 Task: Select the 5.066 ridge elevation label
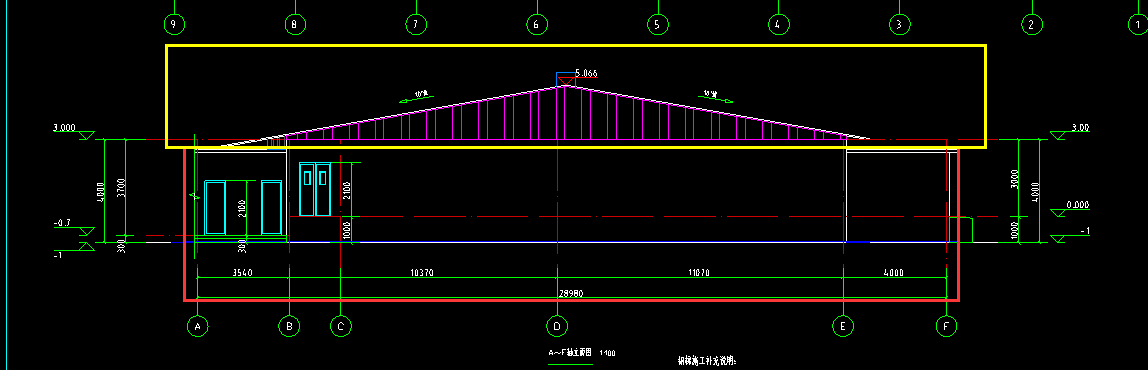click(x=586, y=73)
